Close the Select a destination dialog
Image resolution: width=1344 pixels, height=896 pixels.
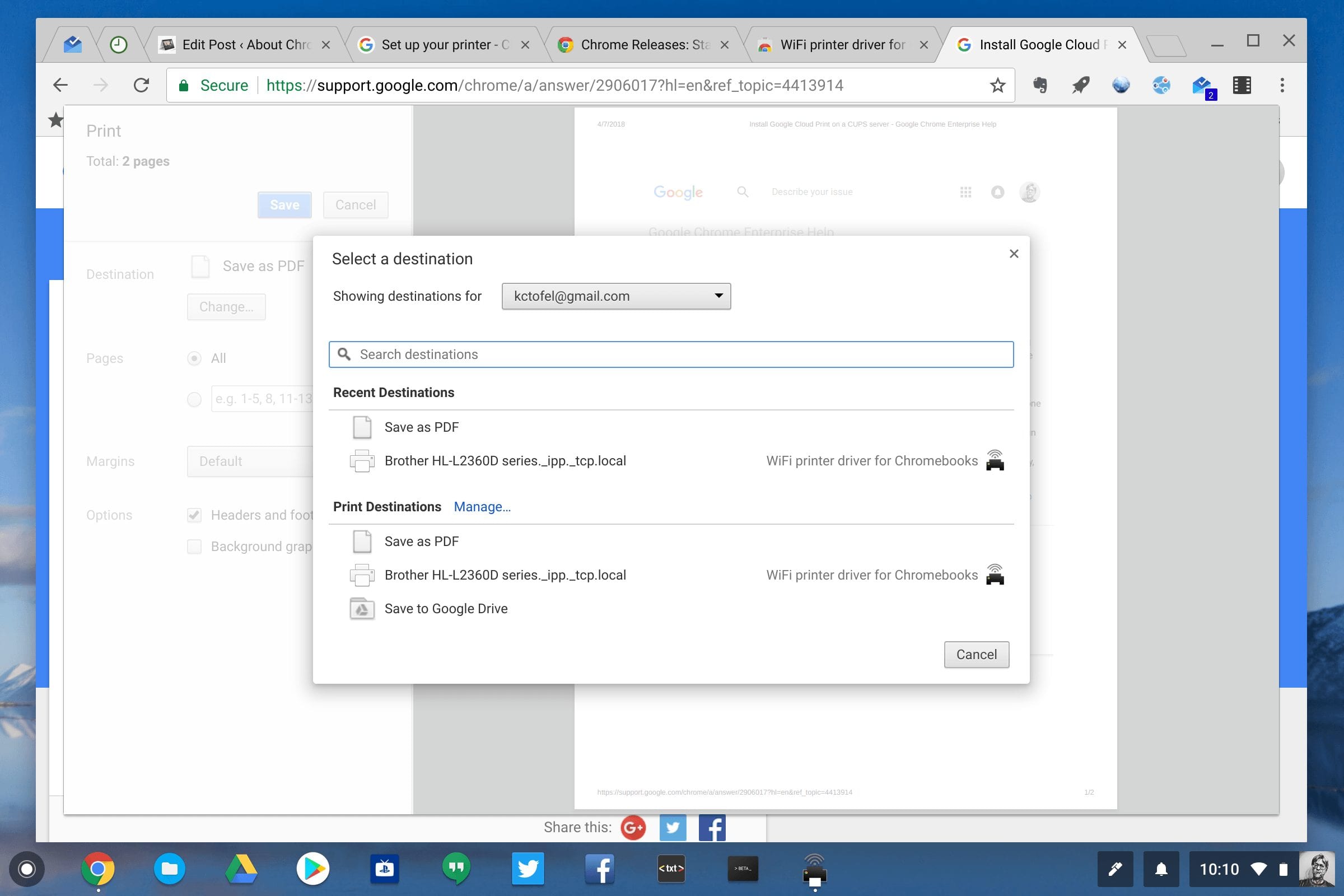[1014, 254]
